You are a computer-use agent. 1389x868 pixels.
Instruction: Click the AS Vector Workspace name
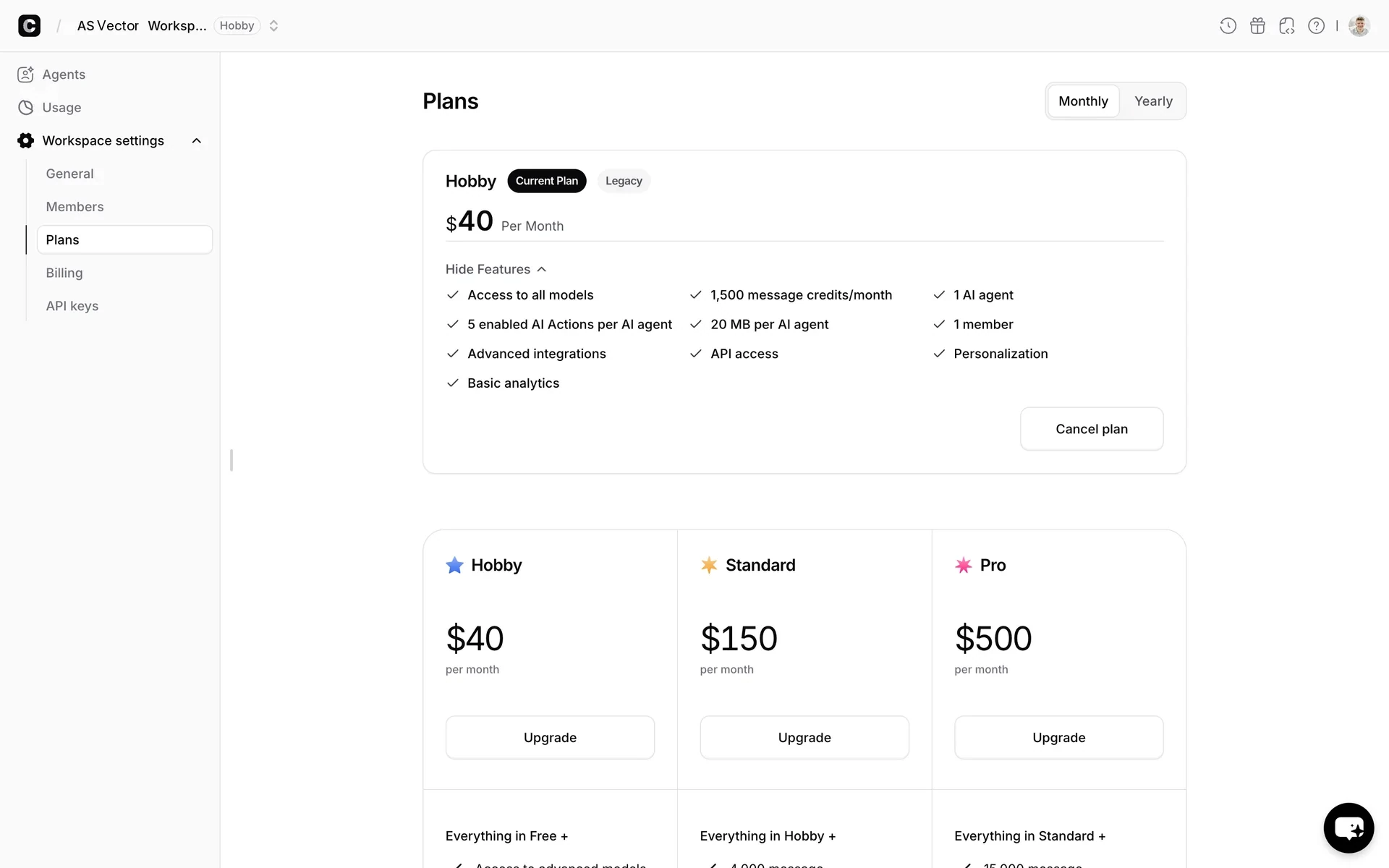142,26
